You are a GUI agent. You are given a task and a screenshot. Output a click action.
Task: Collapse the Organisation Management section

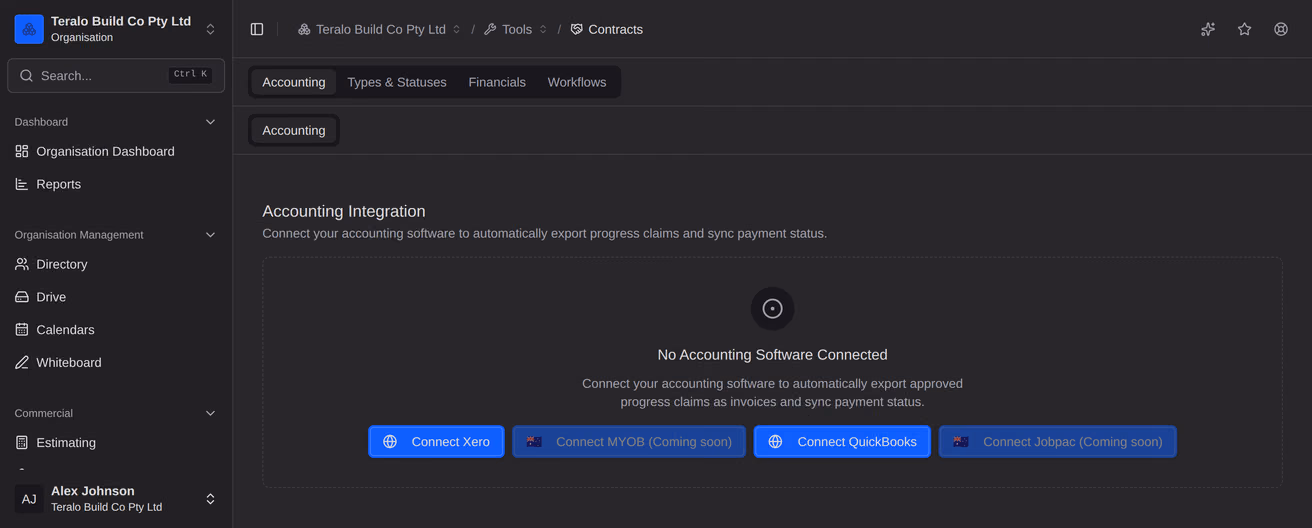(210, 235)
